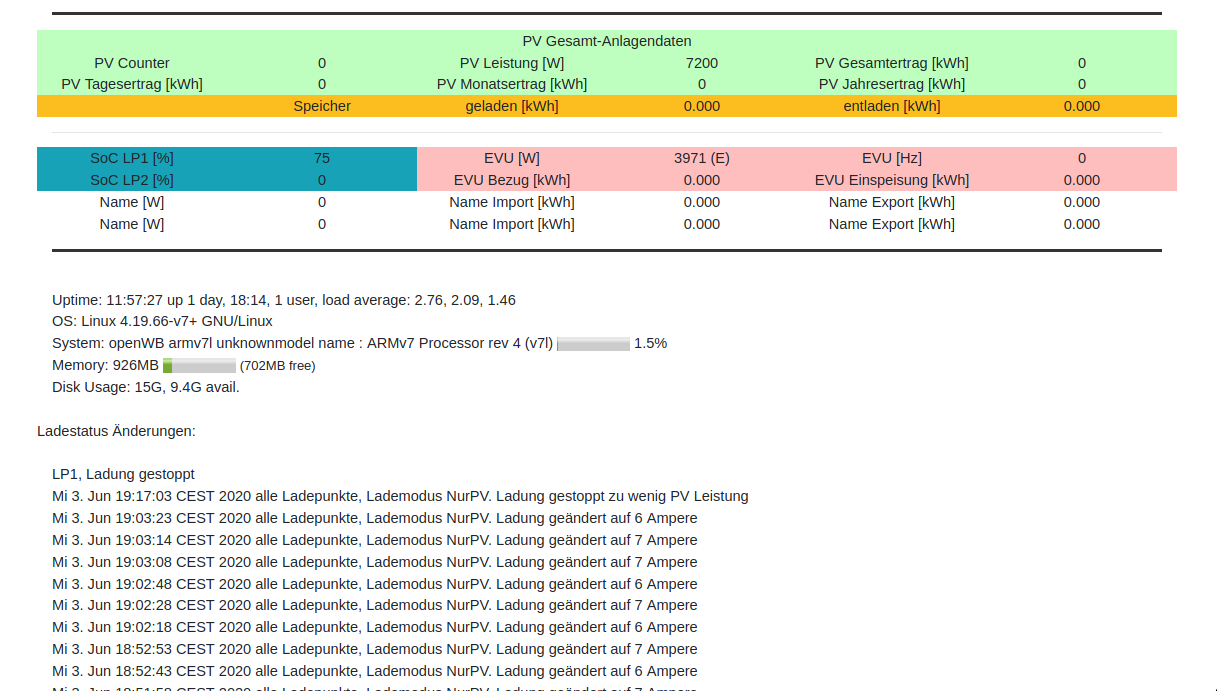Select the 'EVU Einspeisung [kWh]' label
This screenshot has width=1217, height=691.
pos(892,180)
